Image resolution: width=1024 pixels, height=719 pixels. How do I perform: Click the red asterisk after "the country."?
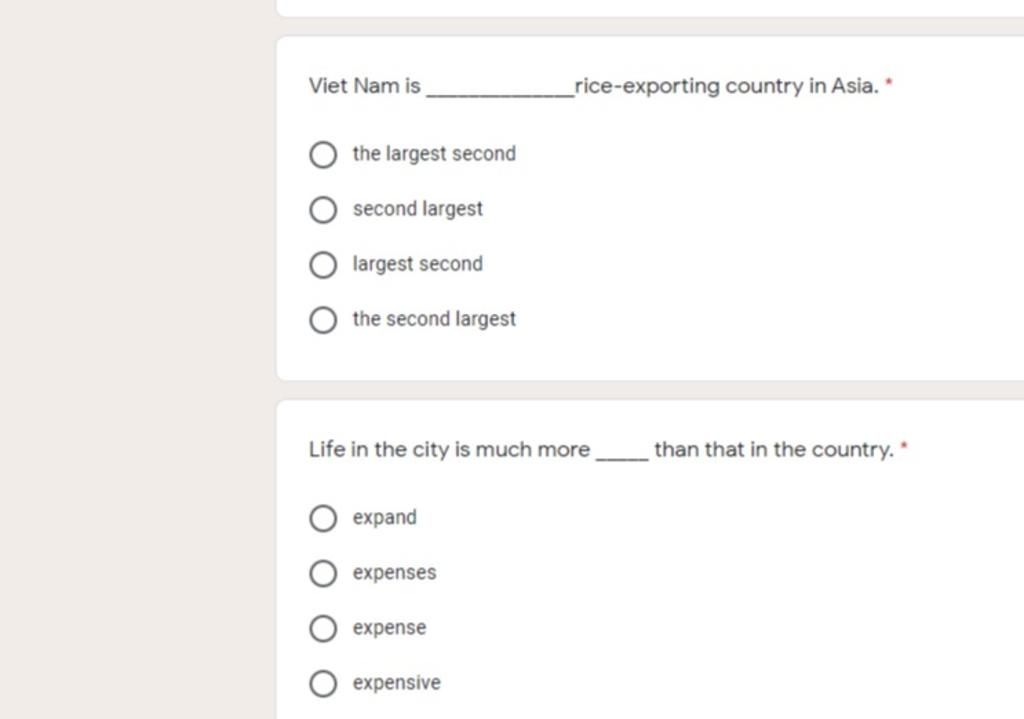click(x=904, y=445)
